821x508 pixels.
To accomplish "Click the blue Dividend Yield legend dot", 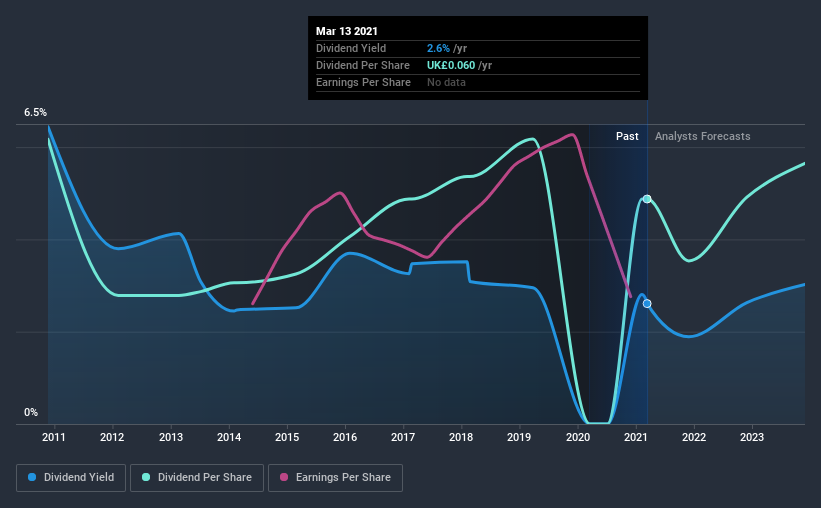I will [x=32, y=477].
